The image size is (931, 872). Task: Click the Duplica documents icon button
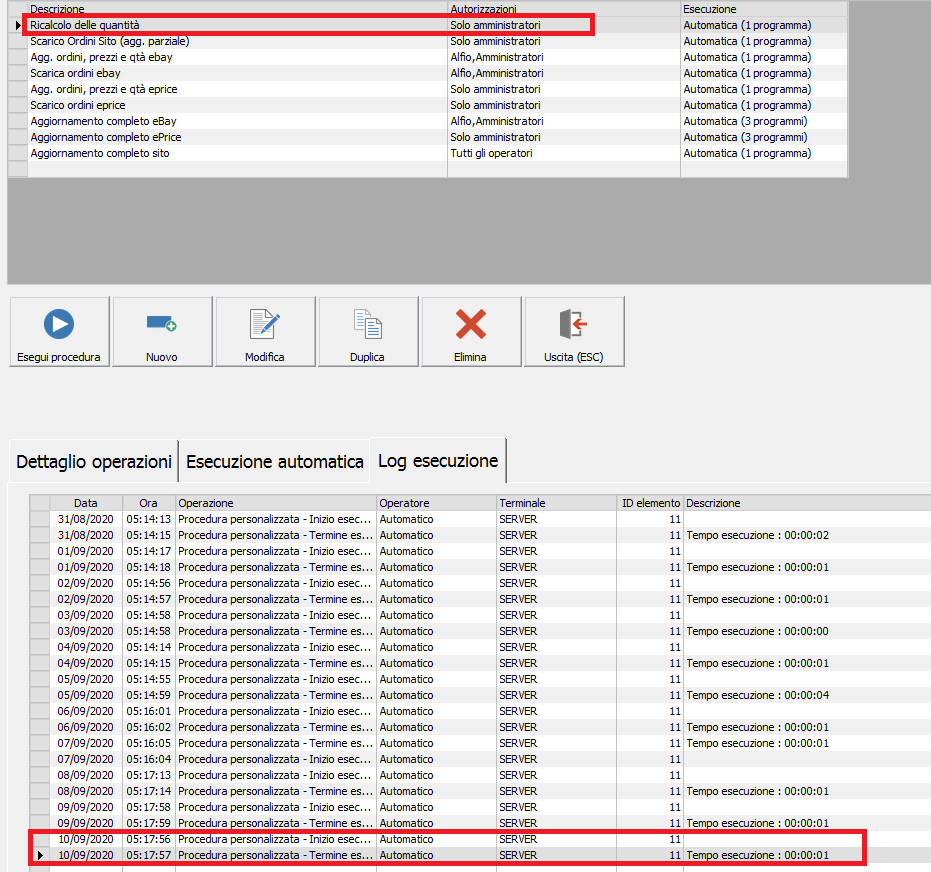[368, 332]
